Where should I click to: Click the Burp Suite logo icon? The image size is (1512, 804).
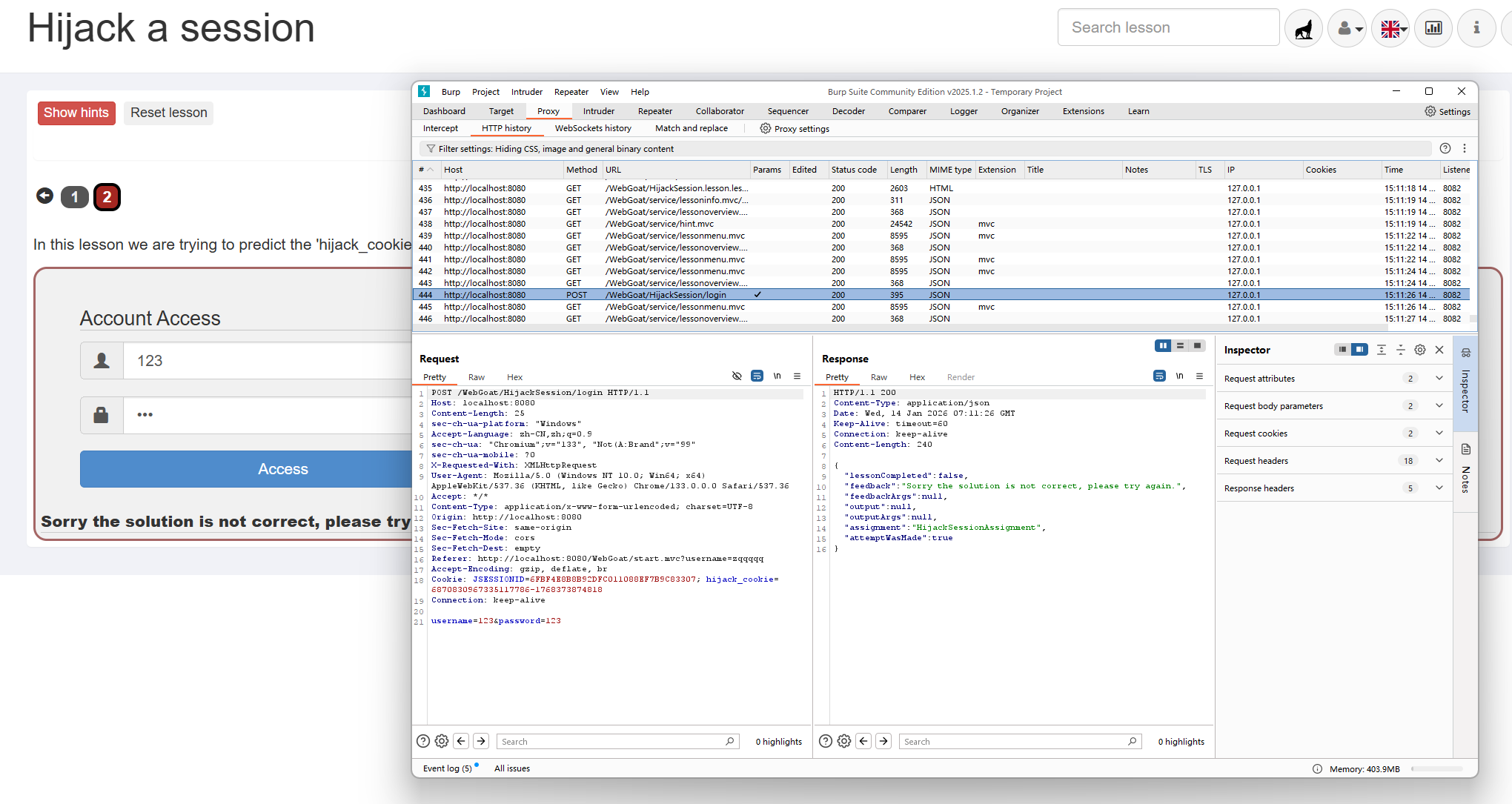[x=424, y=91]
